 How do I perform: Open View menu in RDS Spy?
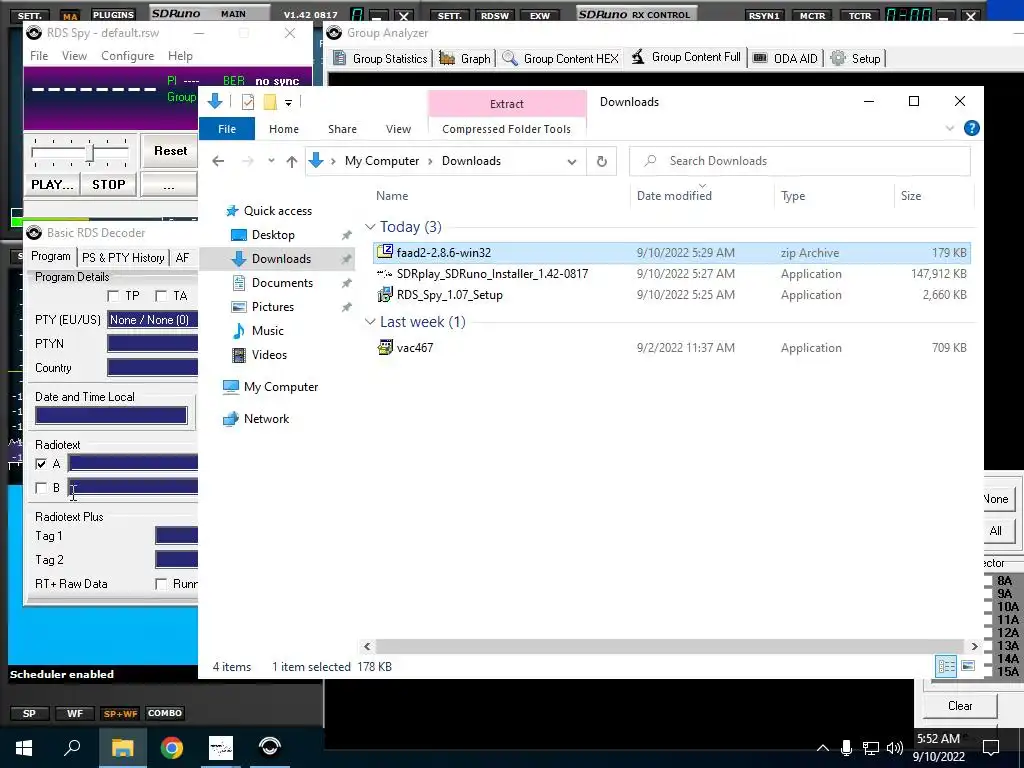tap(74, 56)
